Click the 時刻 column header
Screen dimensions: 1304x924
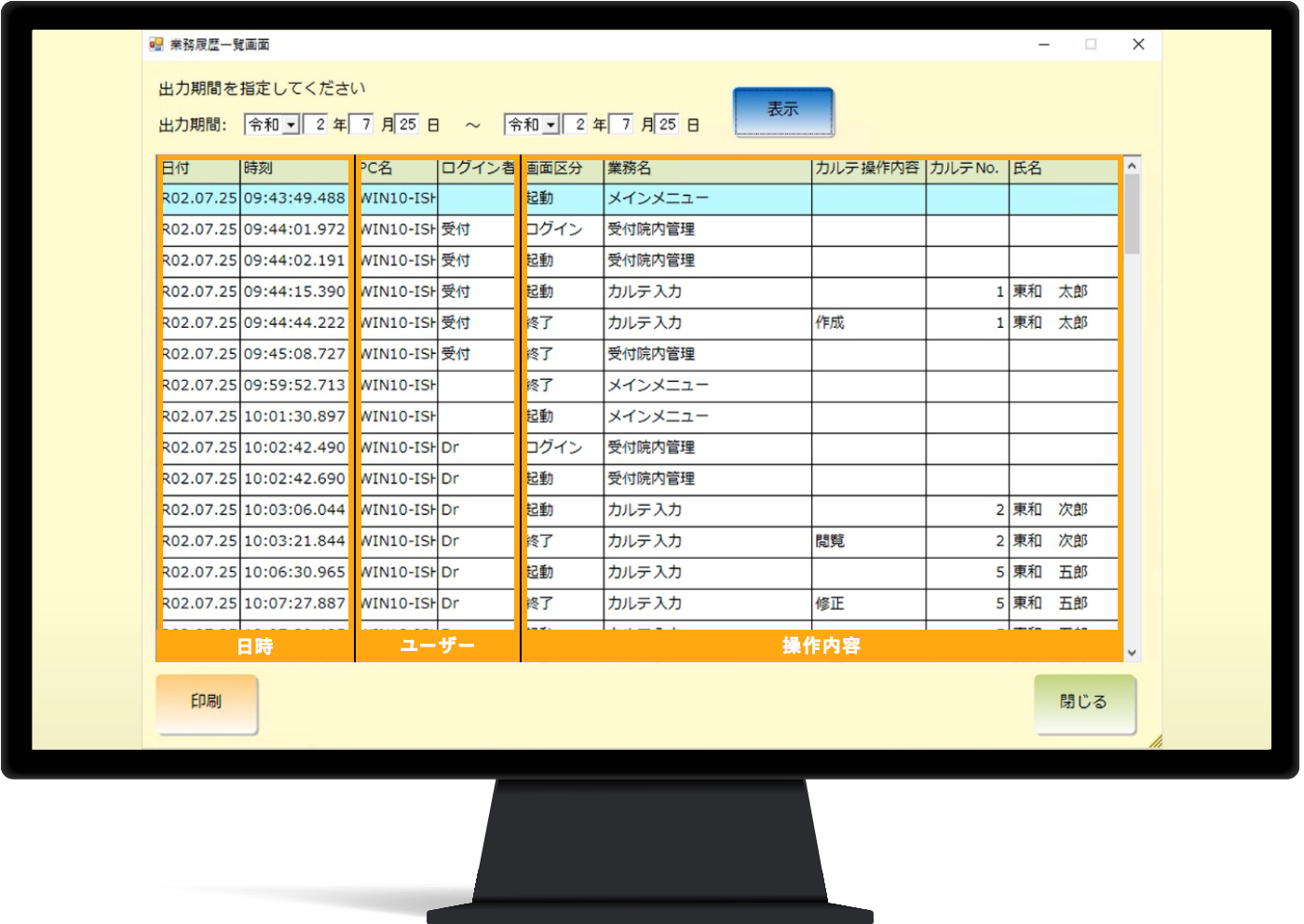click(293, 169)
